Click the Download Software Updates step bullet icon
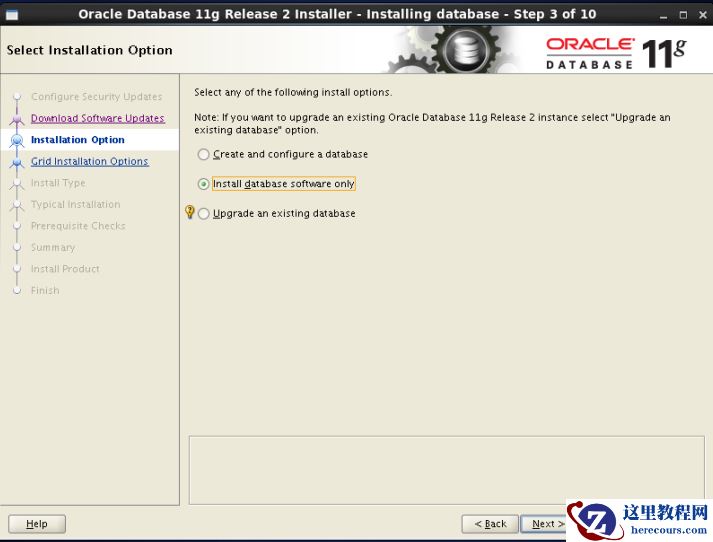This screenshot has width=713, height=542. pos(17,119)
